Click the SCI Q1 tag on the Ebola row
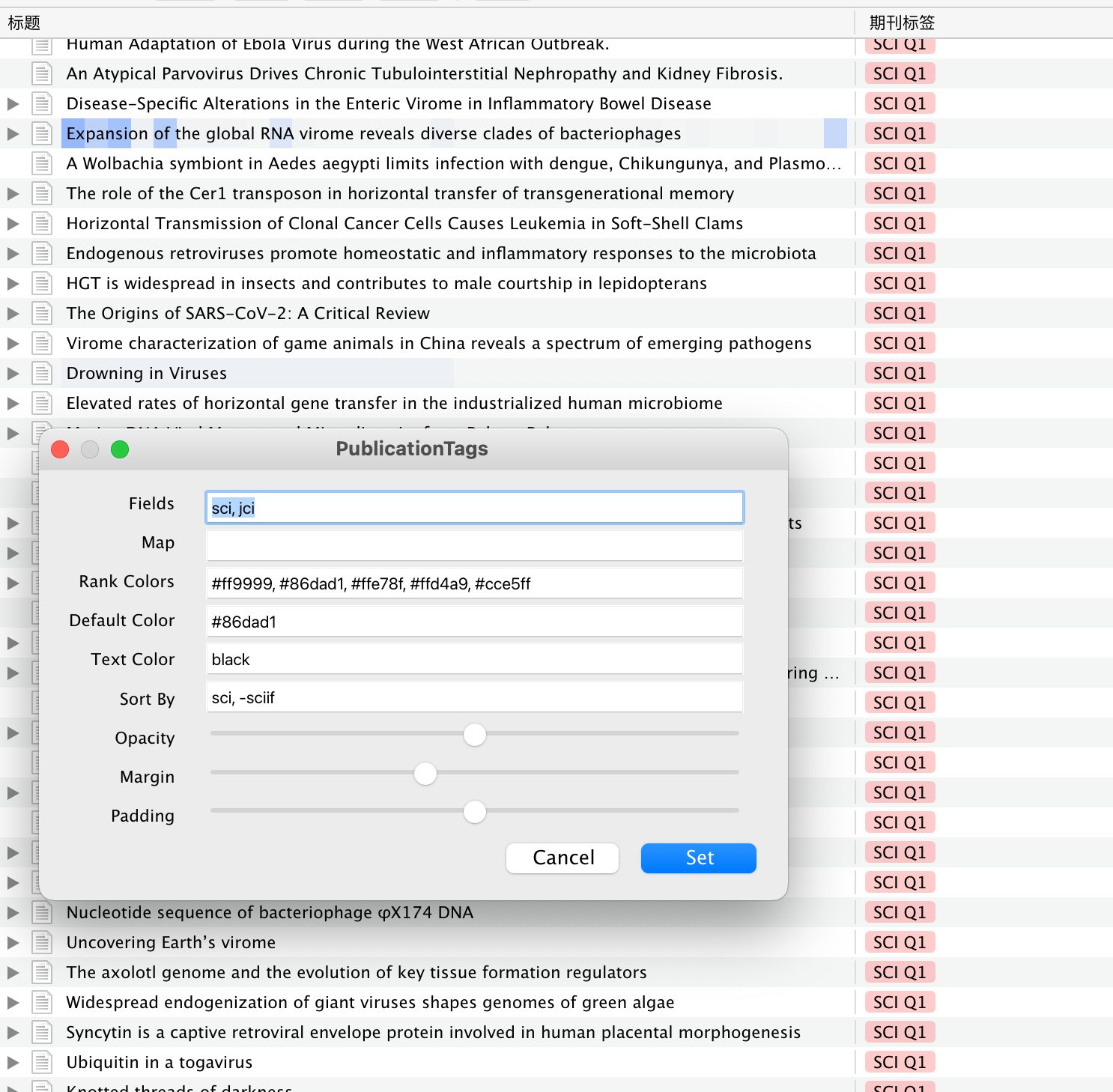Screen dimensions: 1113x1092 [900, 43]
